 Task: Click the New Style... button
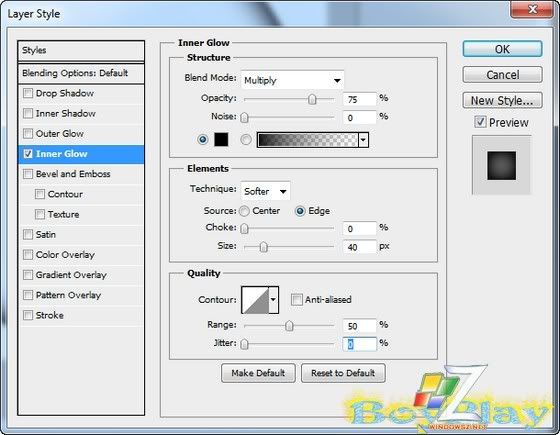pos(502,100)
